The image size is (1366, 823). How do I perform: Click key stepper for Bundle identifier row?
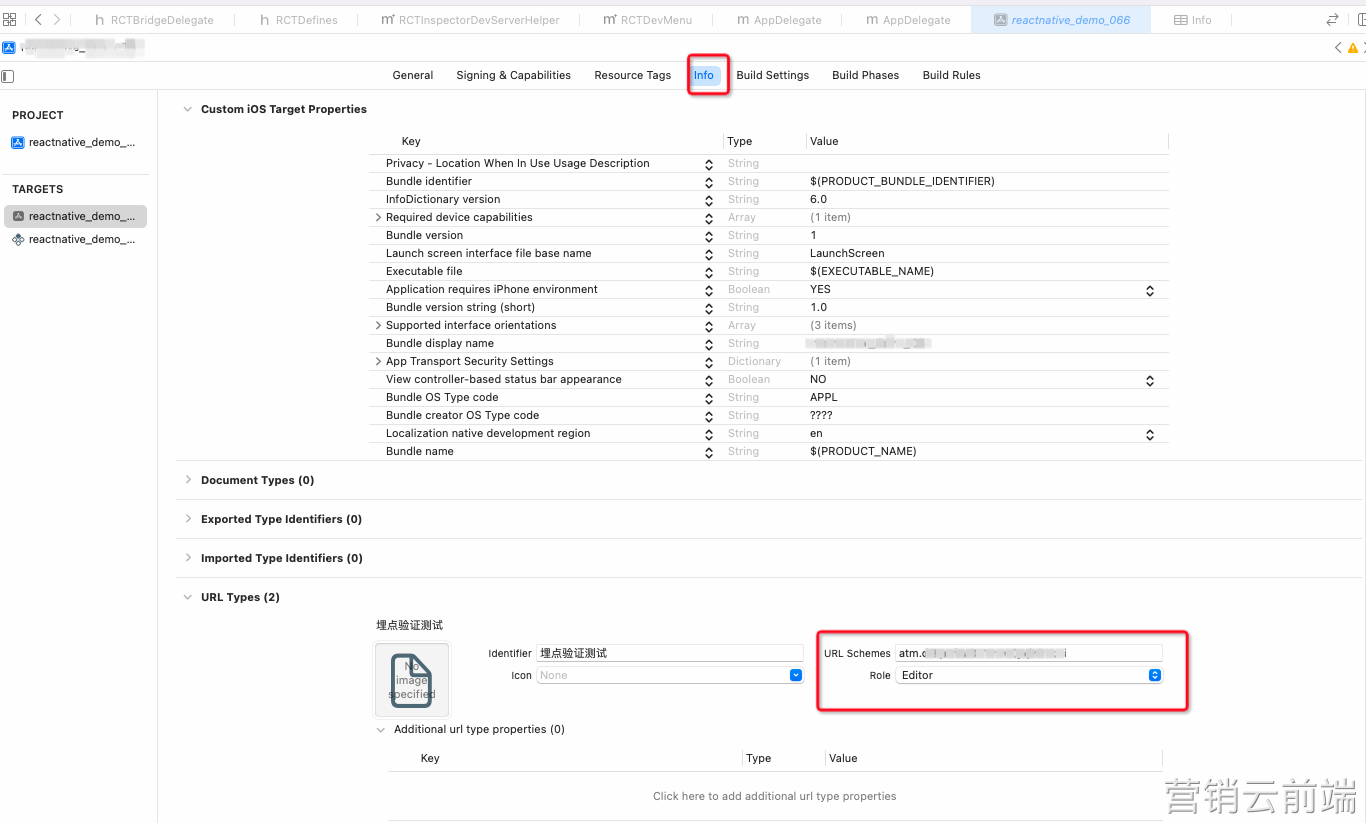(x=708, y=182)
